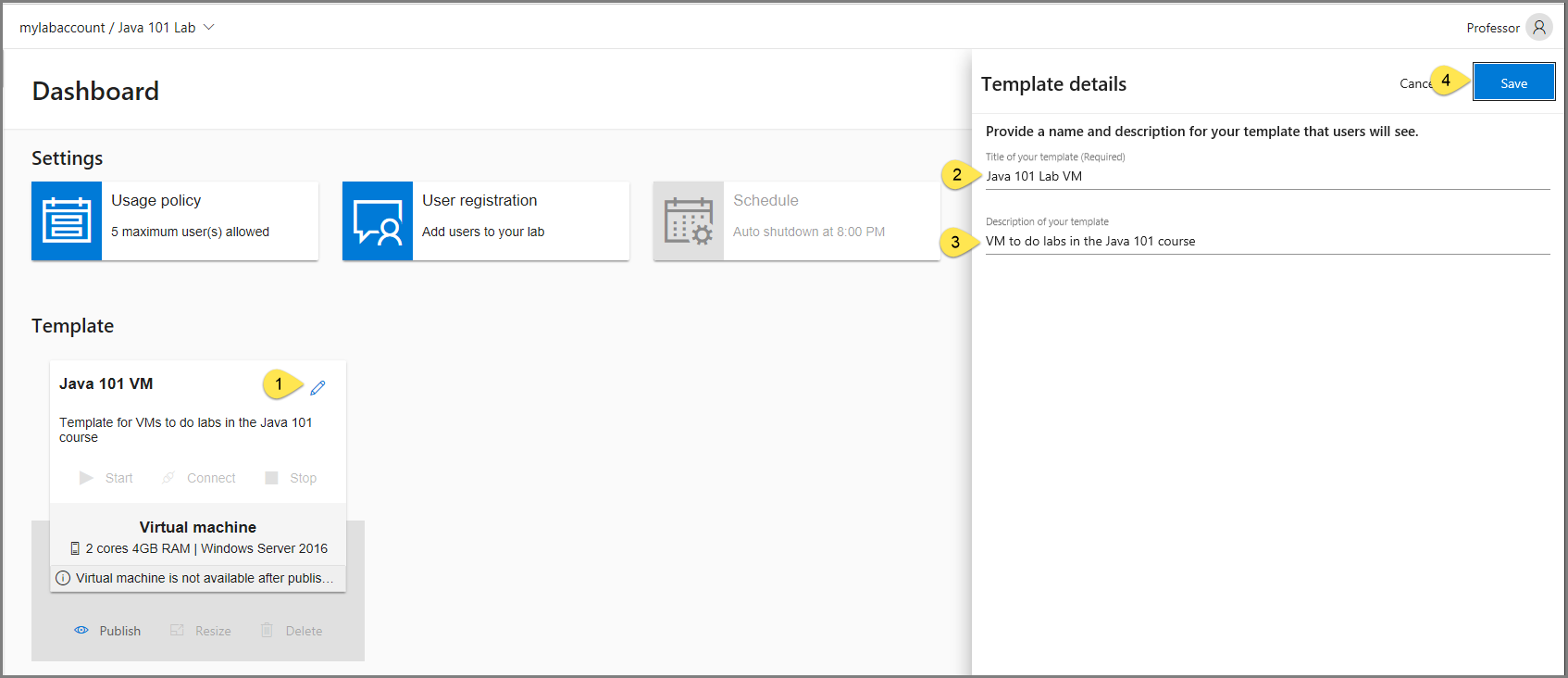
Task: Click the pencil edit icon on the Java 101 VM template
Action: [317, 388]
